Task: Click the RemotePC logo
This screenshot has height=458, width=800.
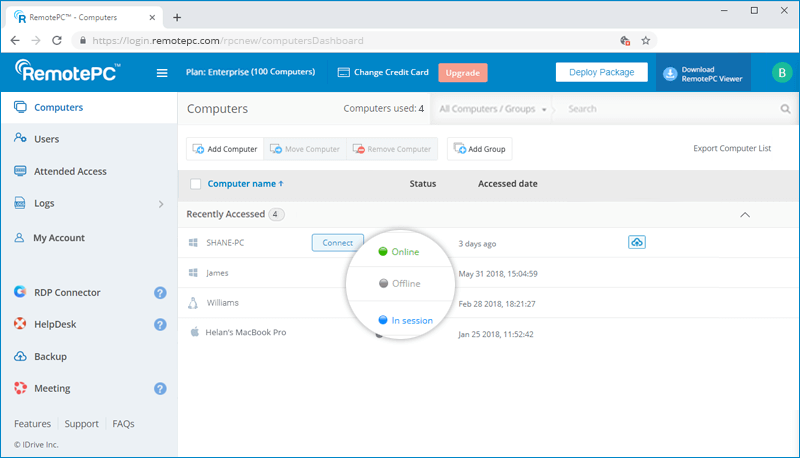Action: pos(68,71)
